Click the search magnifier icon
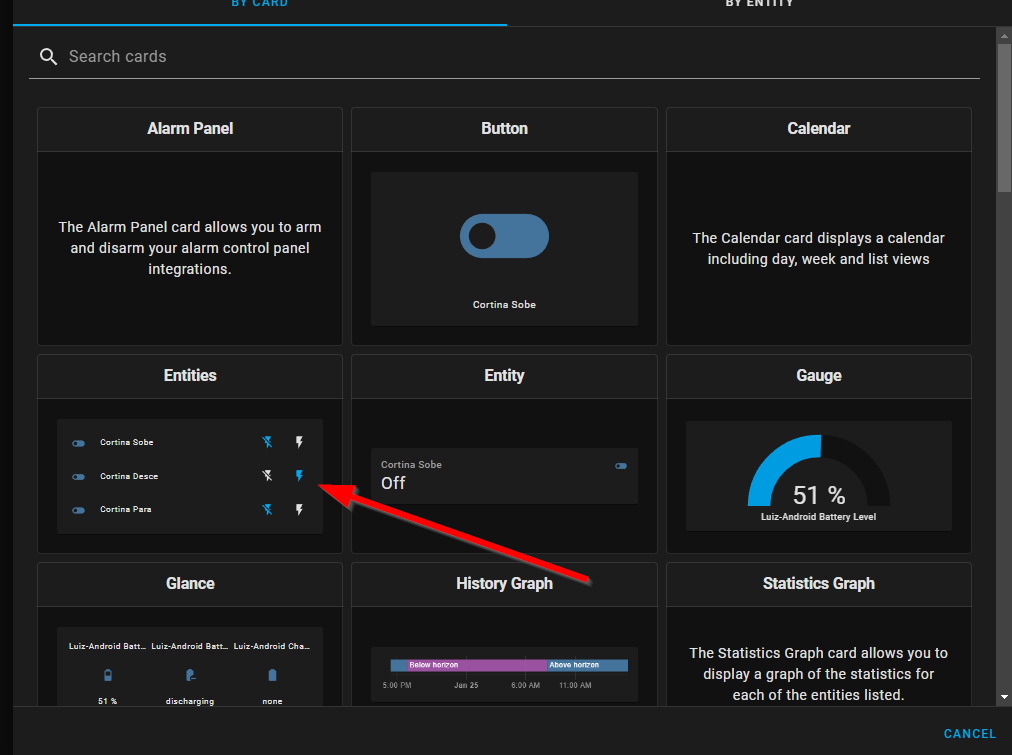Screen dimensions: 1012x755 point(48,57)
